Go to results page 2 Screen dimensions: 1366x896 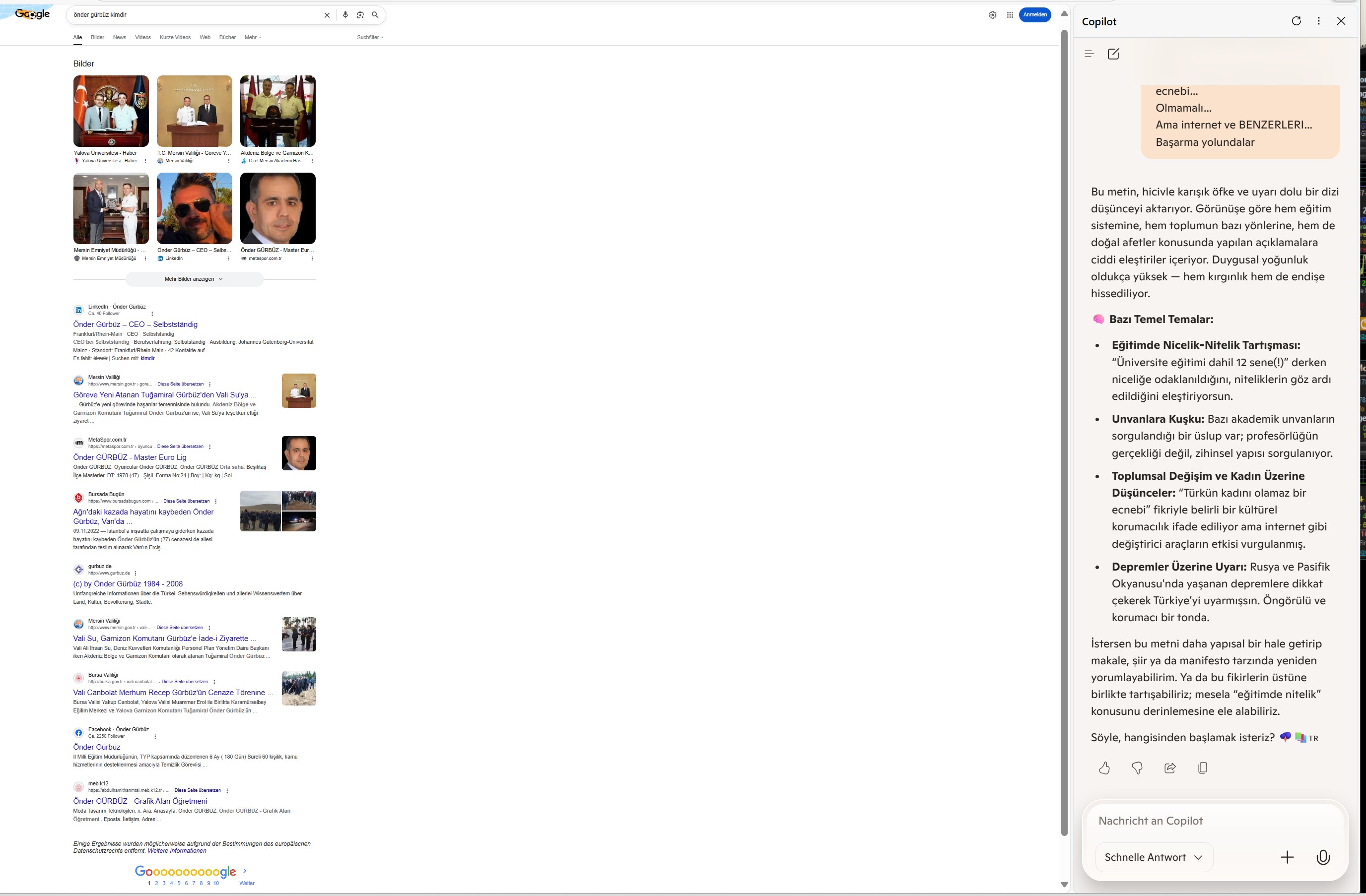[x=156, y=884]
